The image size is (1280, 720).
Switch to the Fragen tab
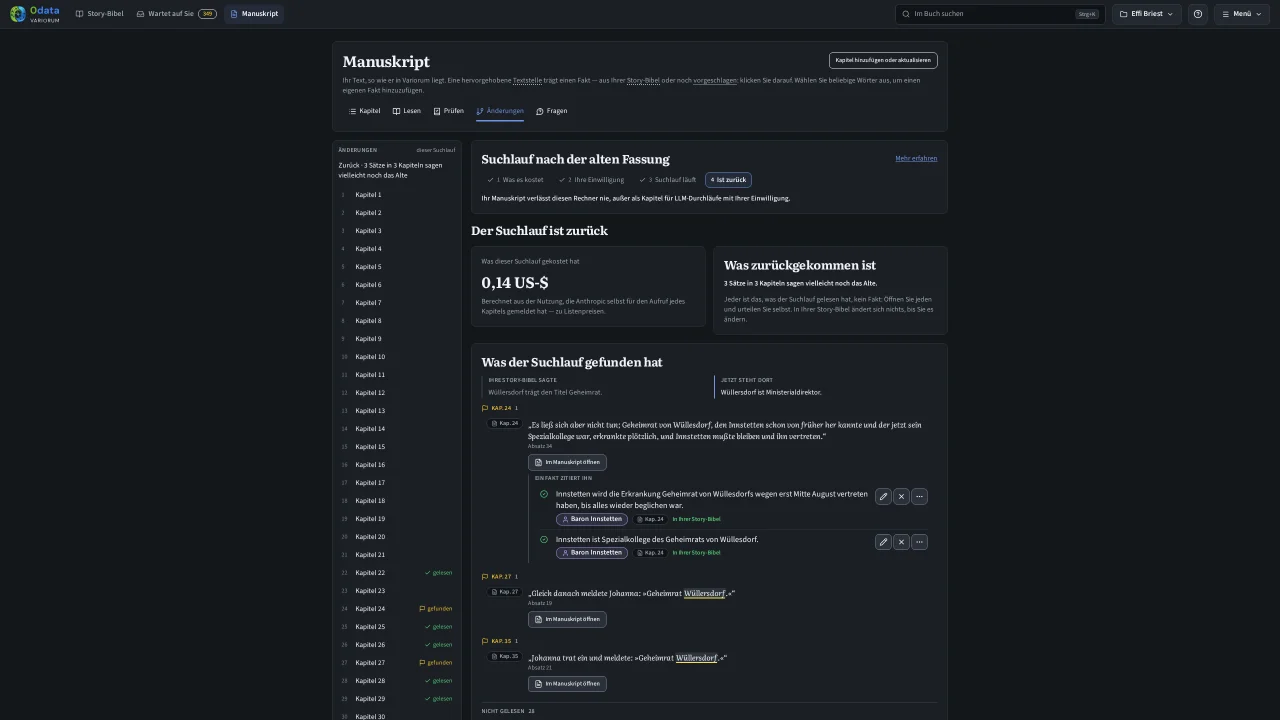[x=552, y=111]
